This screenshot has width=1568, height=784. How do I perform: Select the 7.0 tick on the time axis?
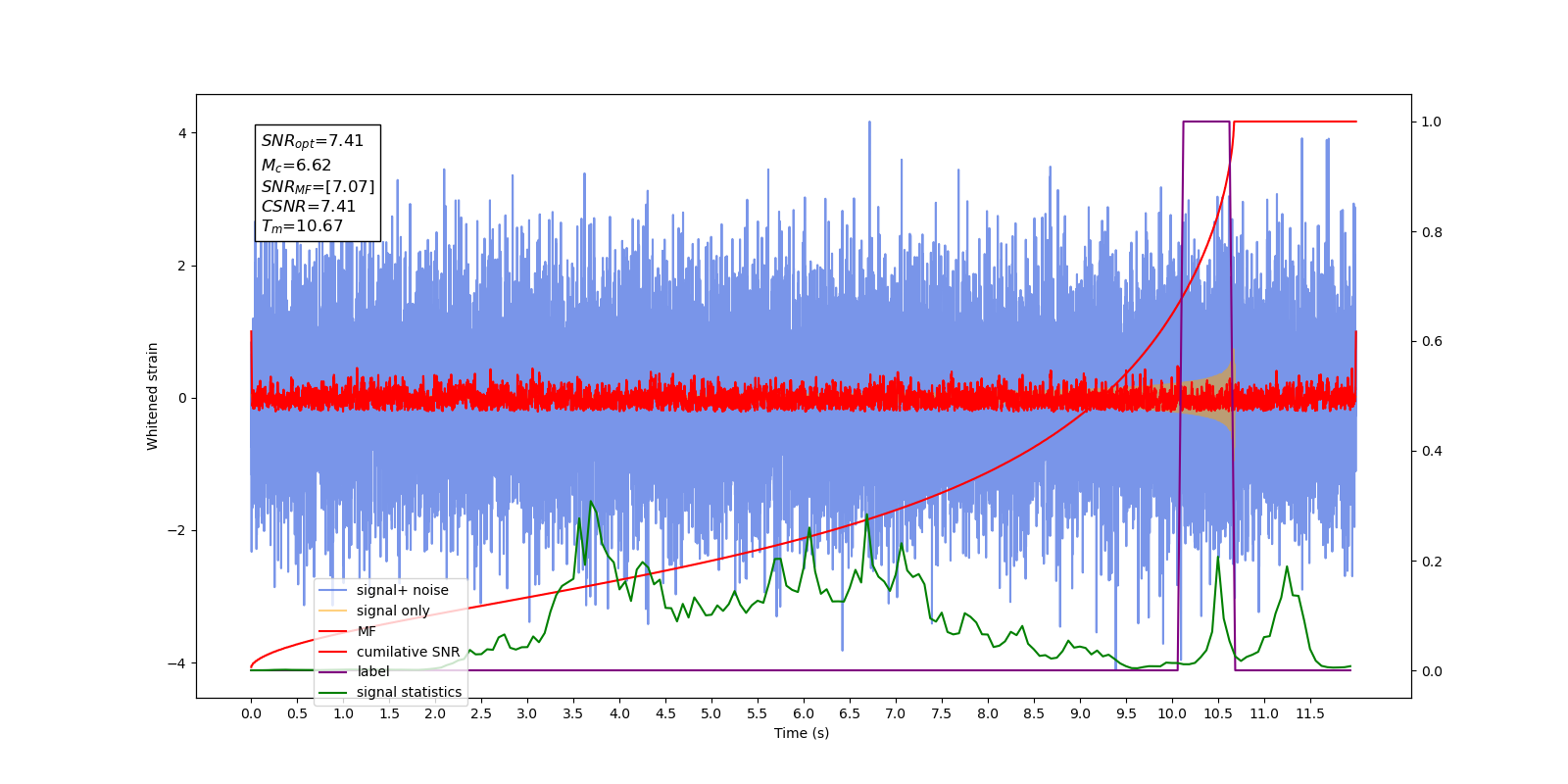(x=896, y=713)
